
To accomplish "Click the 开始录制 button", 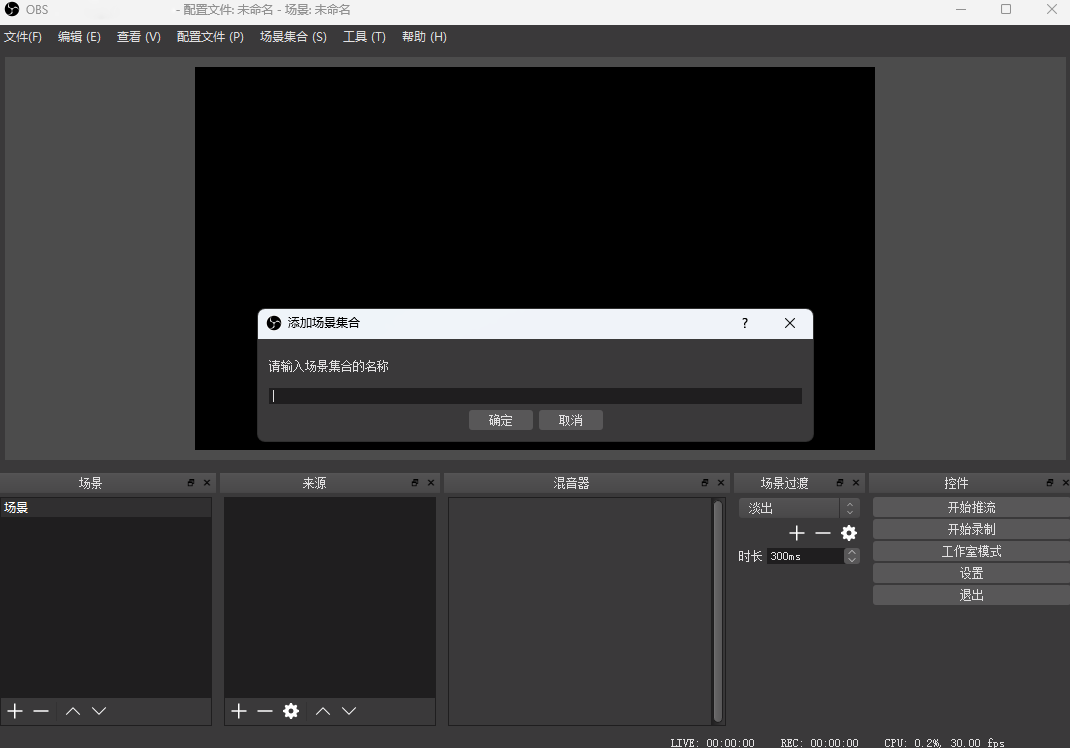I will pyautogui.click(x=970, y=528).
